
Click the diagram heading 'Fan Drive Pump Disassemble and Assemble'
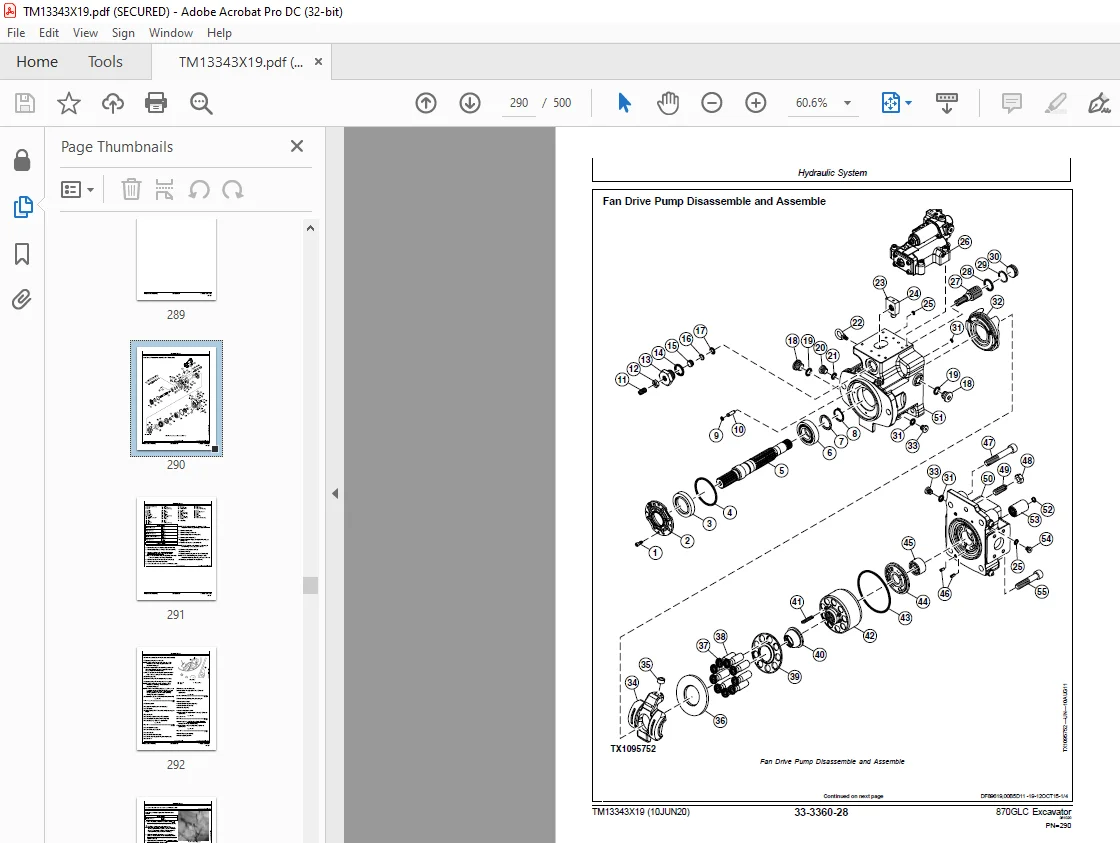714,201
